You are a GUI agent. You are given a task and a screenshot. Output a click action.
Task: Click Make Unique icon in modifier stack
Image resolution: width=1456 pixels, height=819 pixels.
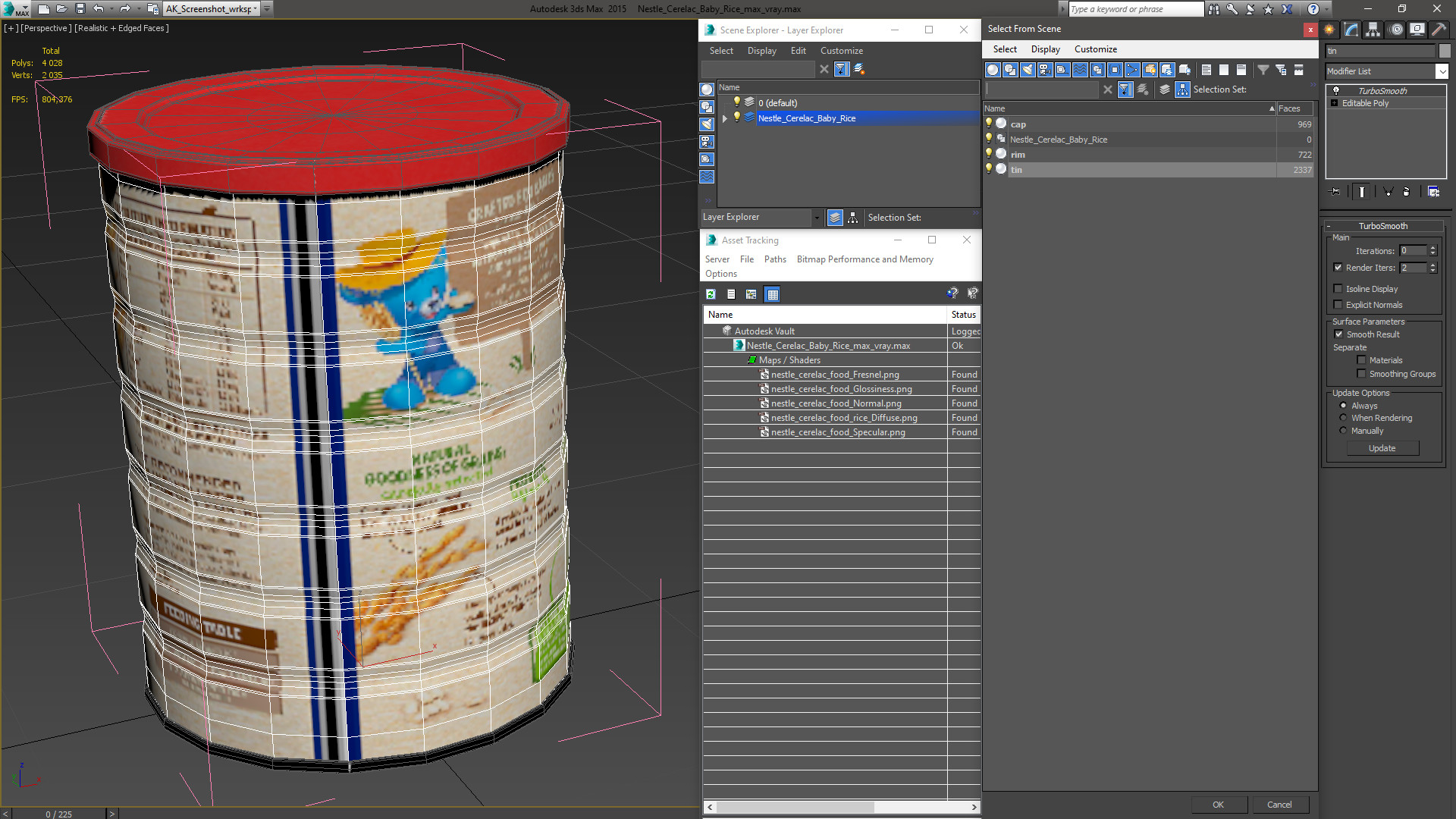pos(1388,192)
